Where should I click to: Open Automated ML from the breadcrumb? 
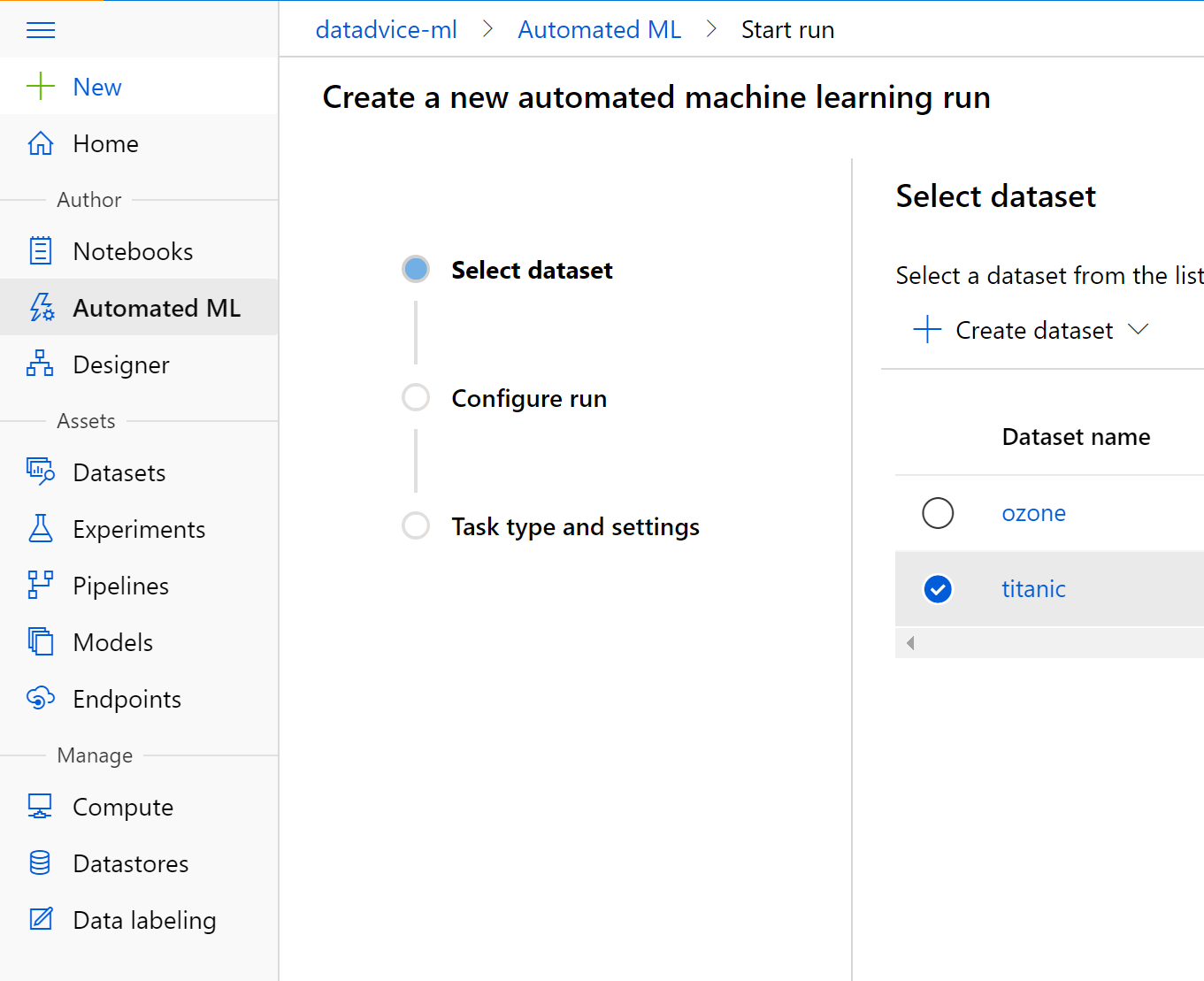(x=599, y=29)
